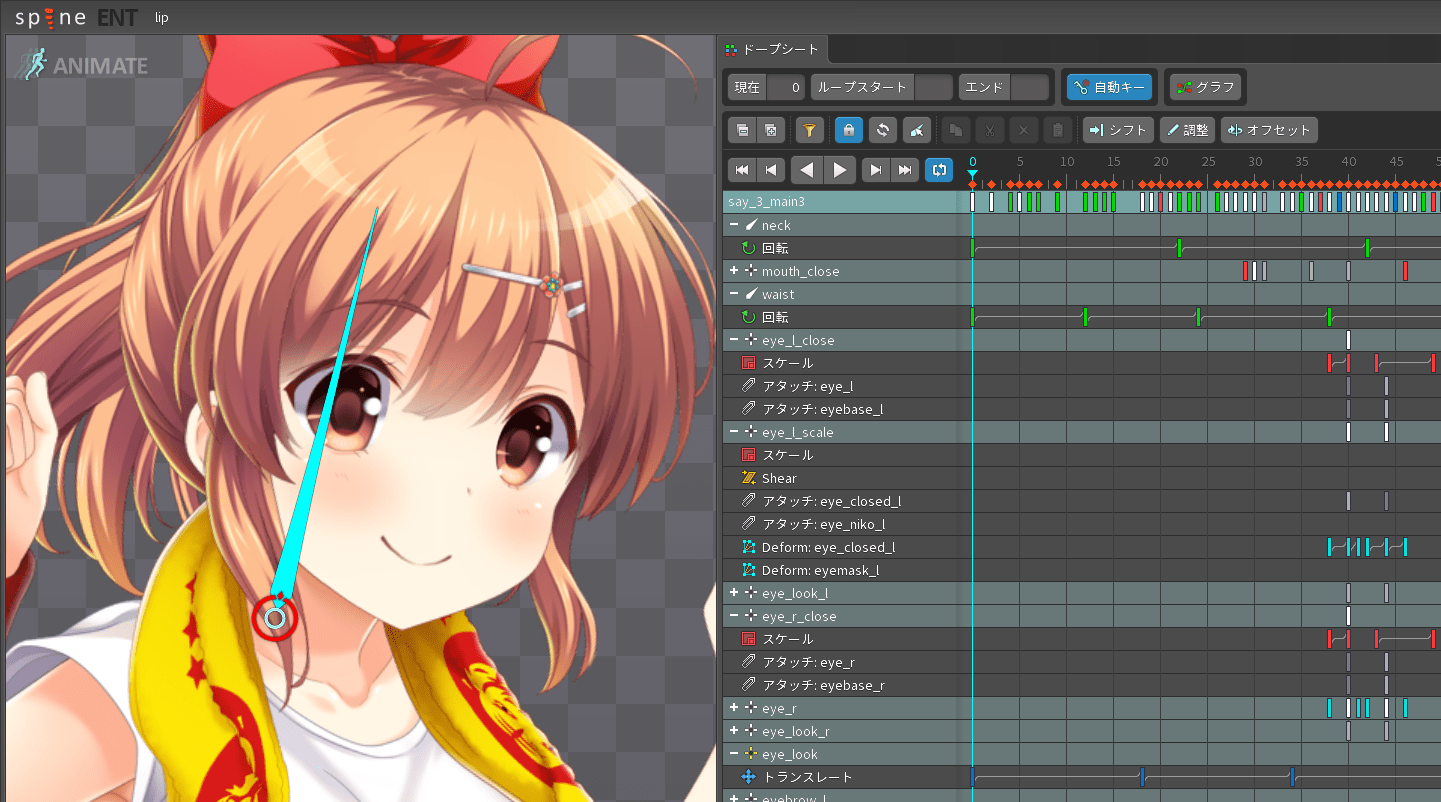Click the delete keys X icon
Screen dimensions: 1441x802
coord(1023,130)
